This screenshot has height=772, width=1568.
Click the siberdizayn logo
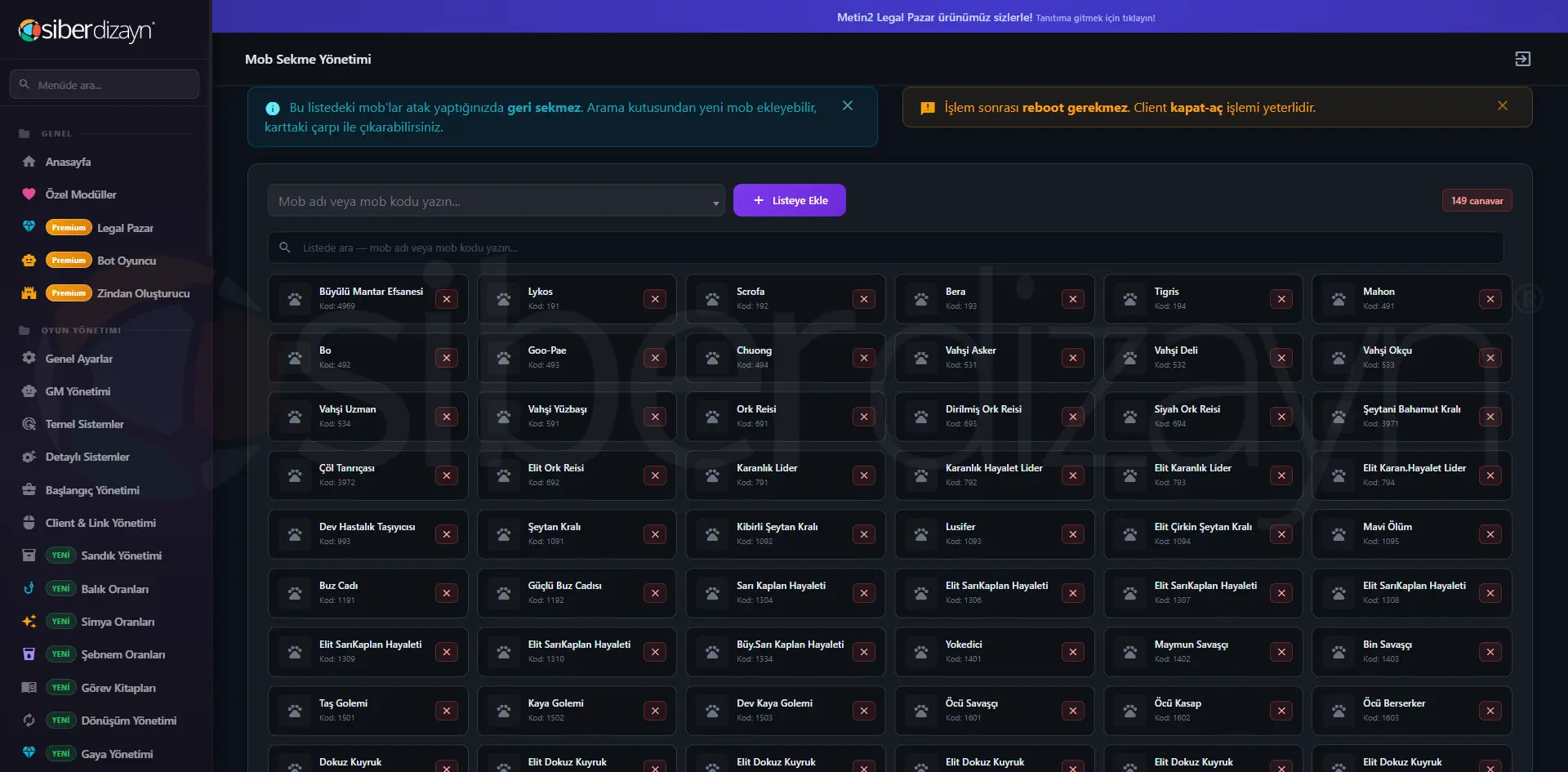coord(87,30)
